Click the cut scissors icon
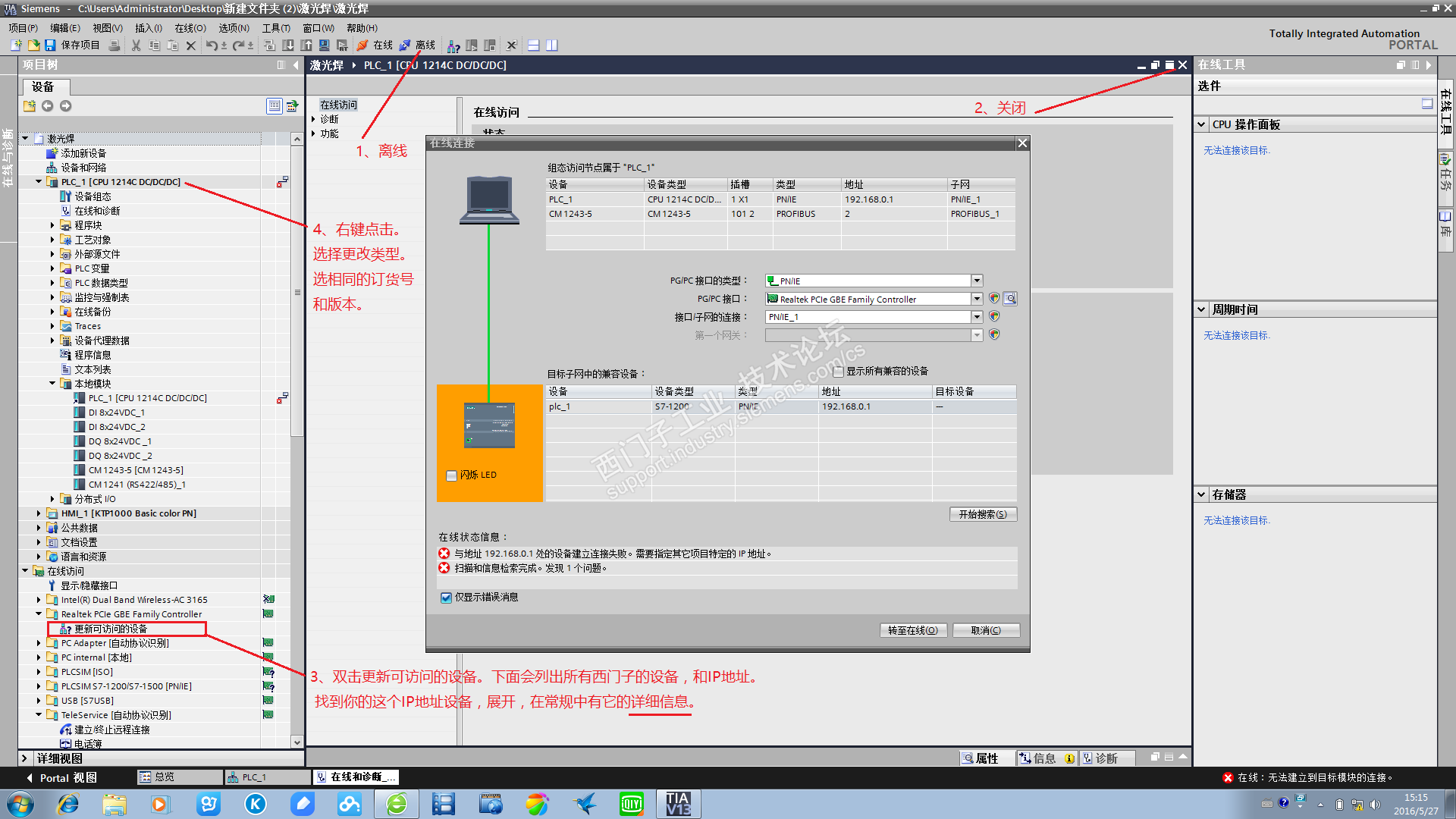Image resolution: width=1456 pixels, height=819 pixels. (136, 45)
